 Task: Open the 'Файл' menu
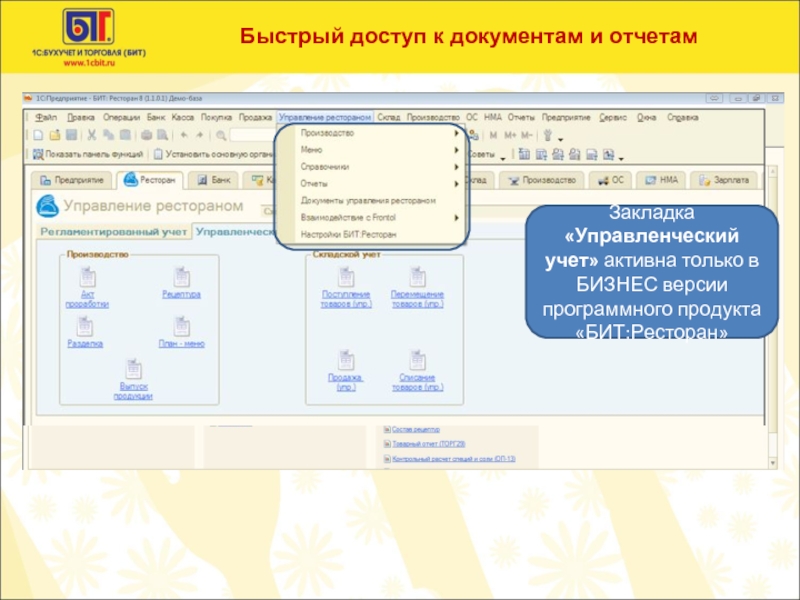click(x=45, y=117)
